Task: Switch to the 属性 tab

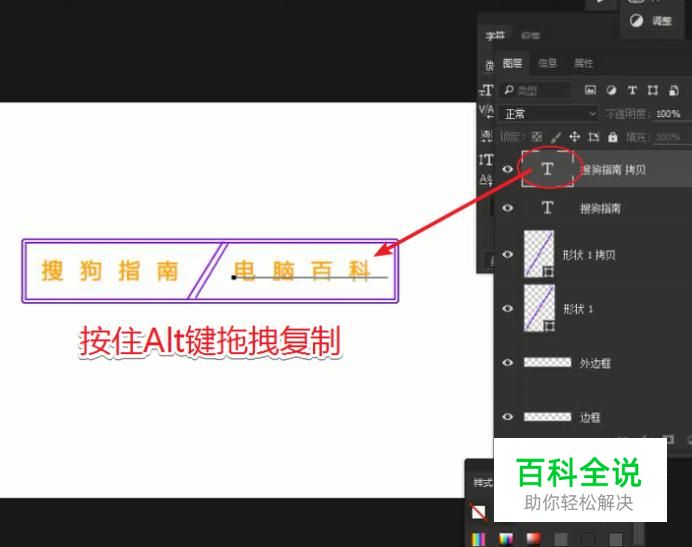Action: [x=583, y=63]
